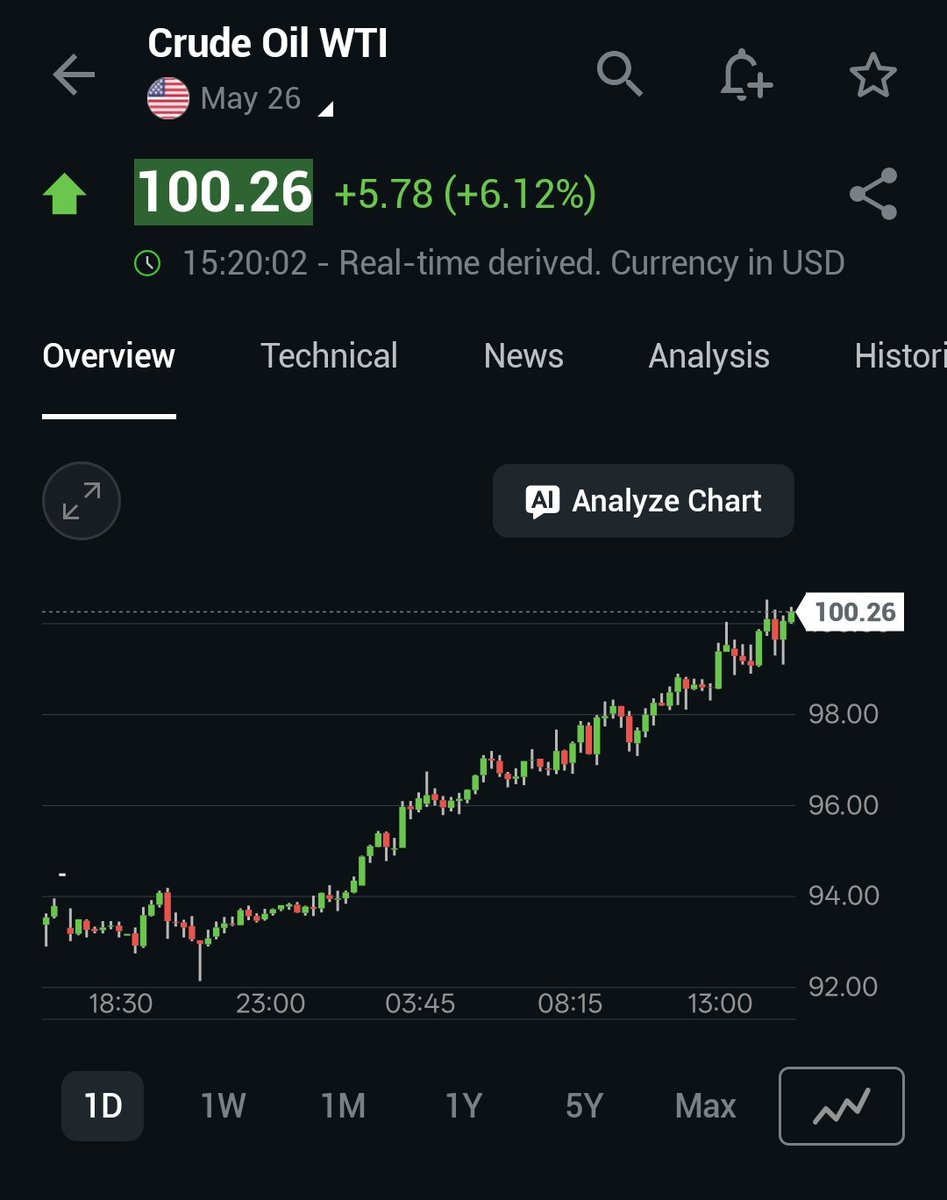Tap the green up-arrow price indicator
The width and height of the screenshot is (947, 1200).
[x=64, y=194]
